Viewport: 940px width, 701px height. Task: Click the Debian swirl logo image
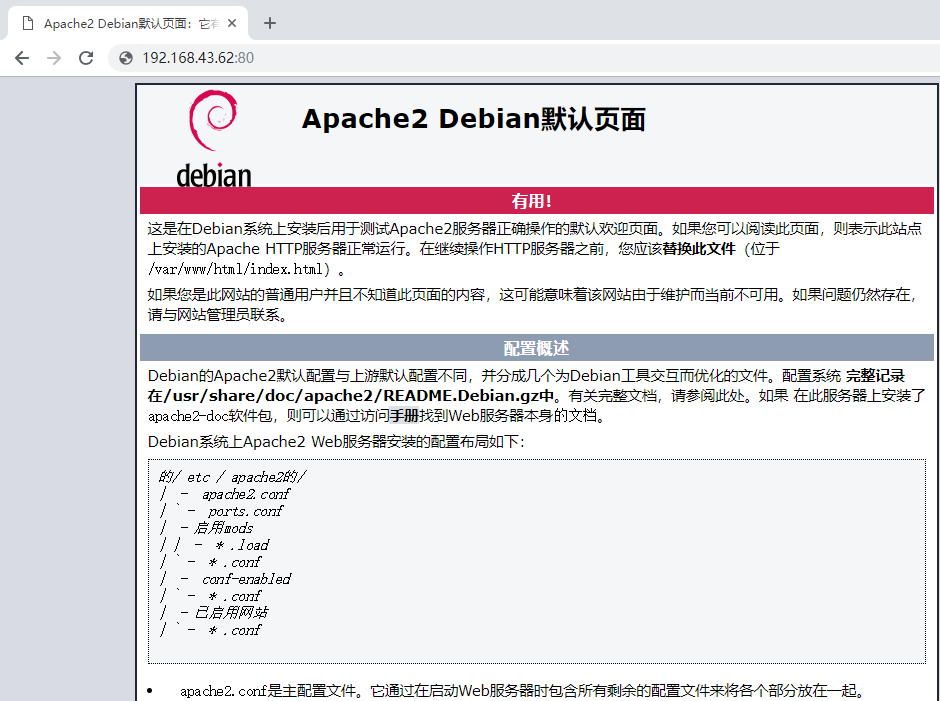pyautogui.click(x=214, y=135)
